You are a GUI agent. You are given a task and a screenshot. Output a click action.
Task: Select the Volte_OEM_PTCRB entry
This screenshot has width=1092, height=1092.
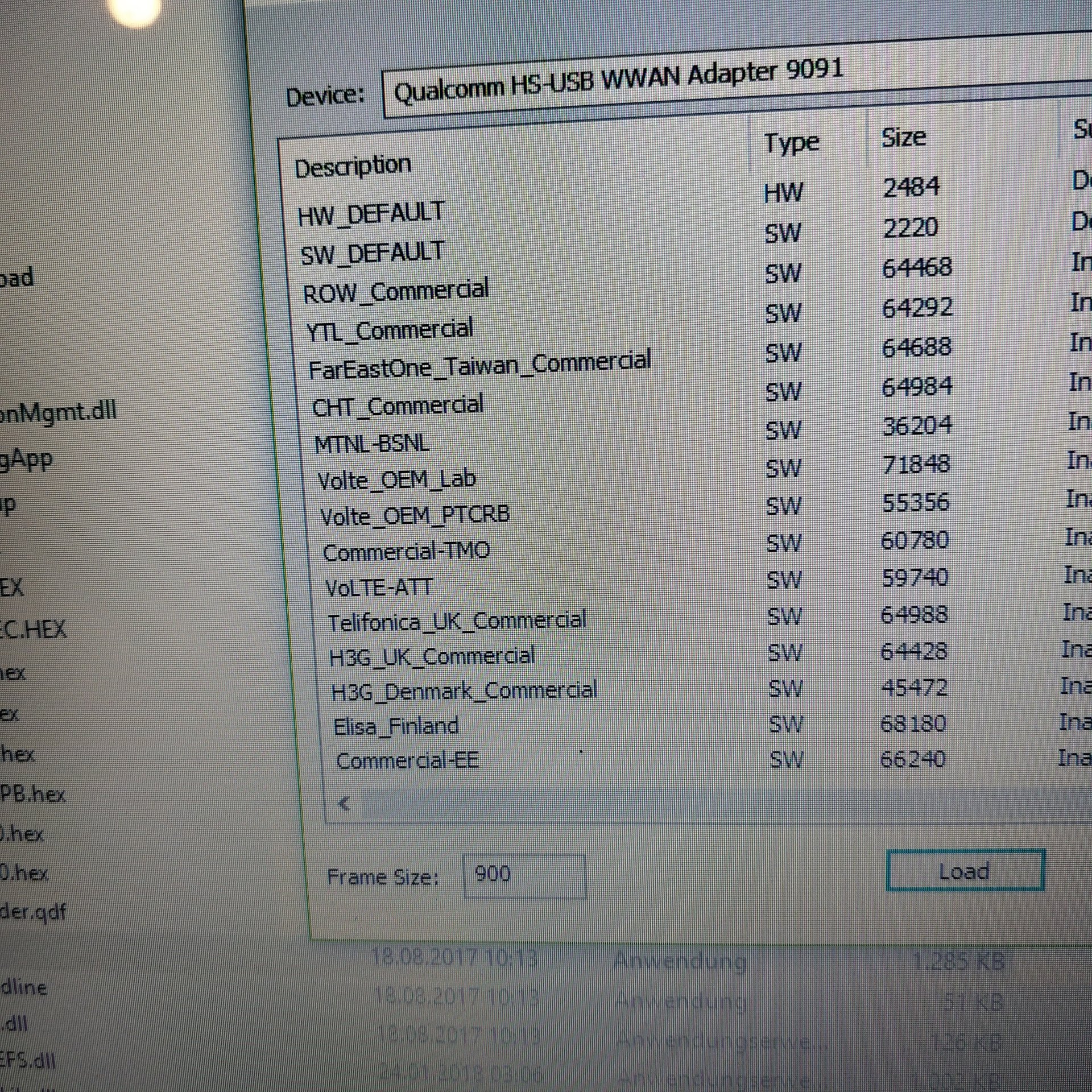coord(415,516)
